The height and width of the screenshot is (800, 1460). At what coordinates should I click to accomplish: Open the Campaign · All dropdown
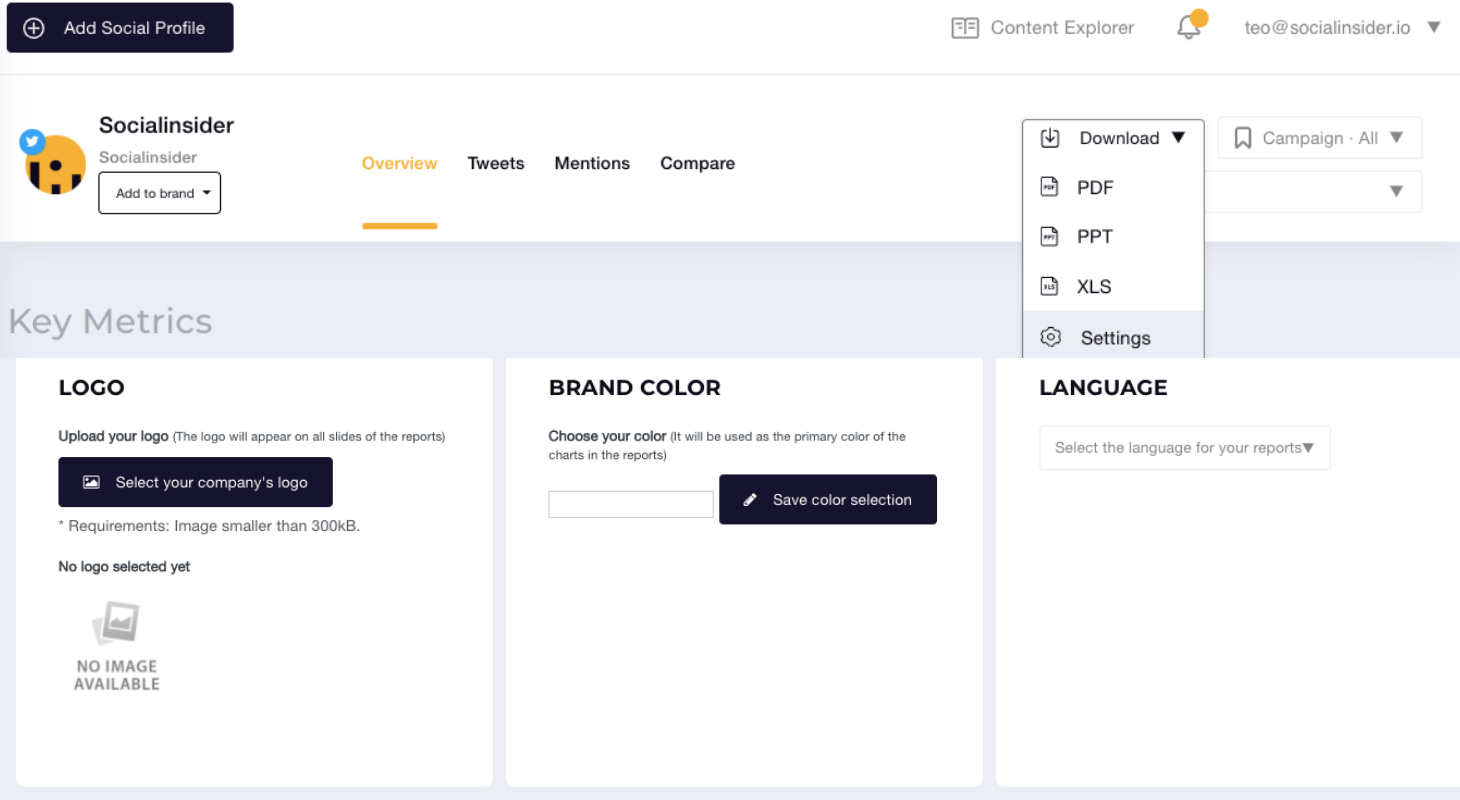tap(1320, 138)
